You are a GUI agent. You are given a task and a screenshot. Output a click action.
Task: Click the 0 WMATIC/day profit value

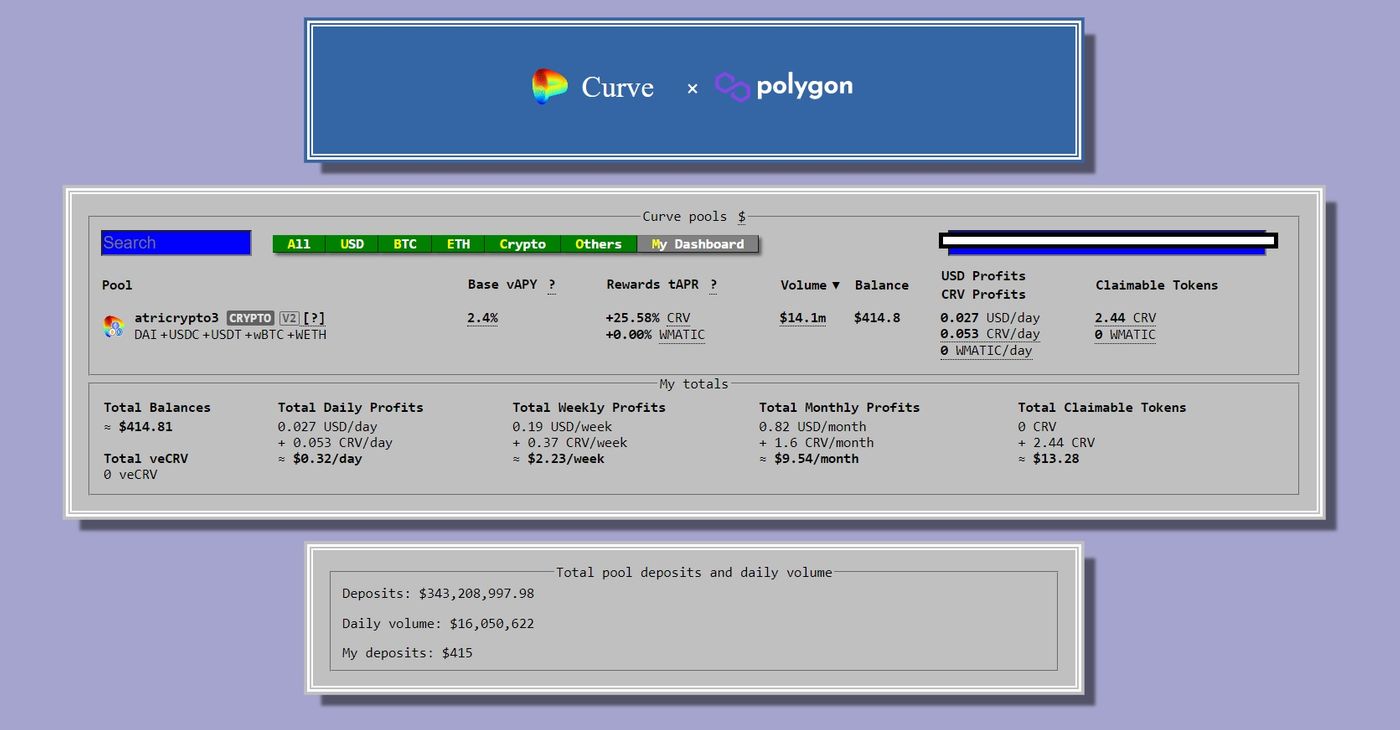point(986,351)
